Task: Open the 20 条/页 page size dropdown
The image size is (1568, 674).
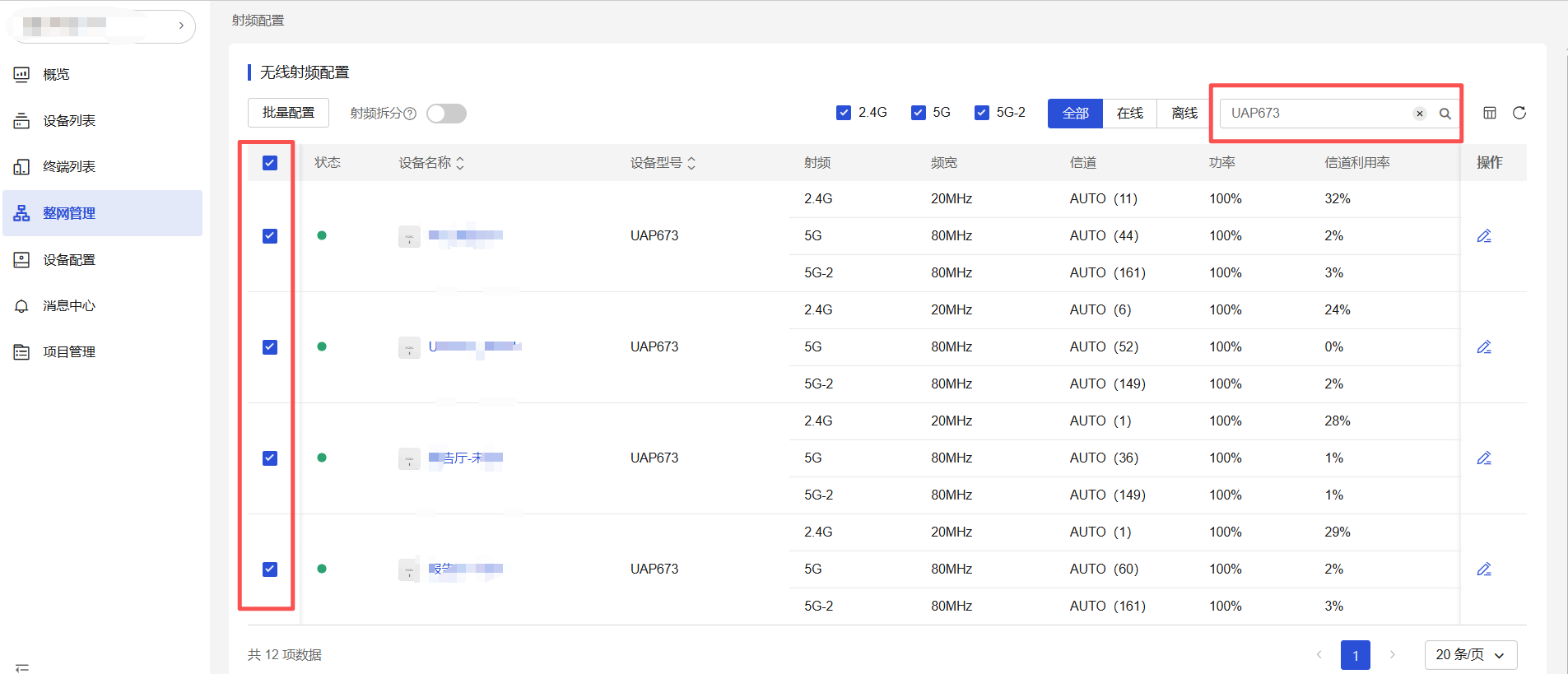Action: pos(1470,655)
